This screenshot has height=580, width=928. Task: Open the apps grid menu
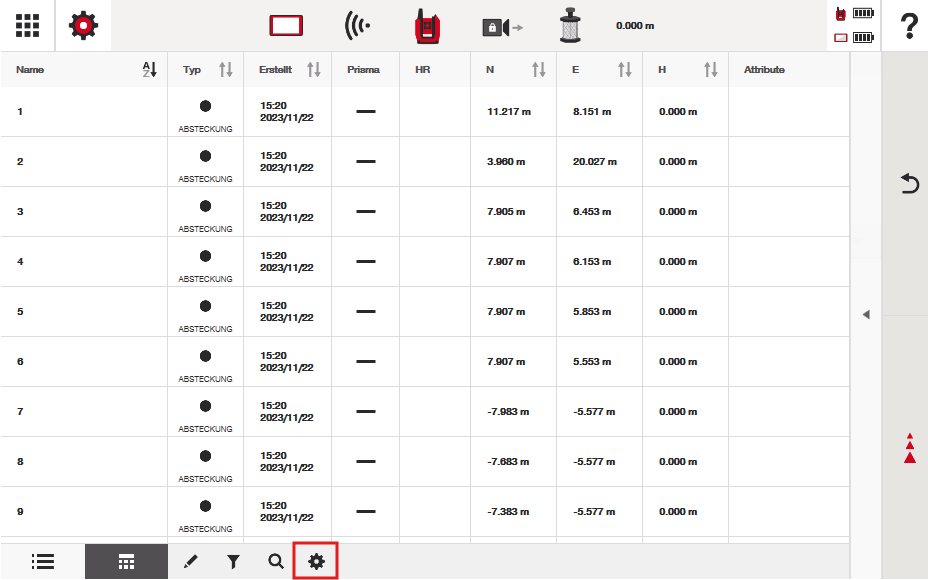point(27,26)
